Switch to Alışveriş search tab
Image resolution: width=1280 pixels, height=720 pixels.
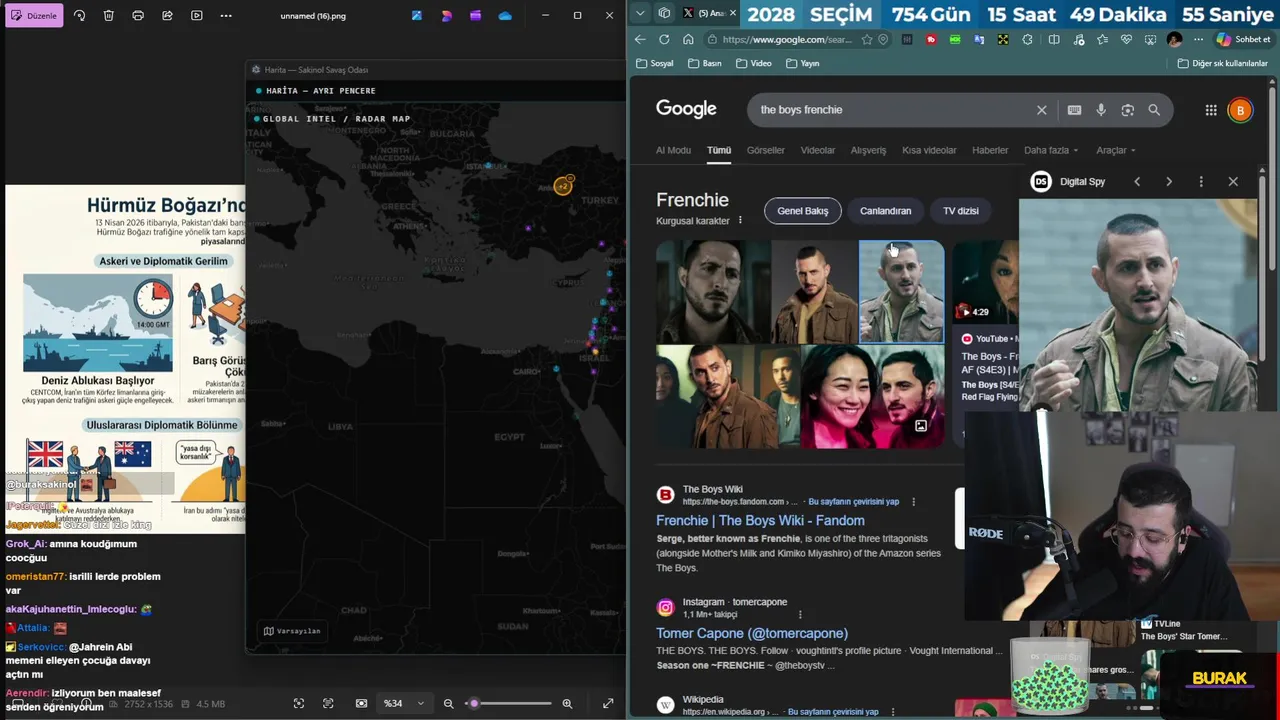[868, 150]
